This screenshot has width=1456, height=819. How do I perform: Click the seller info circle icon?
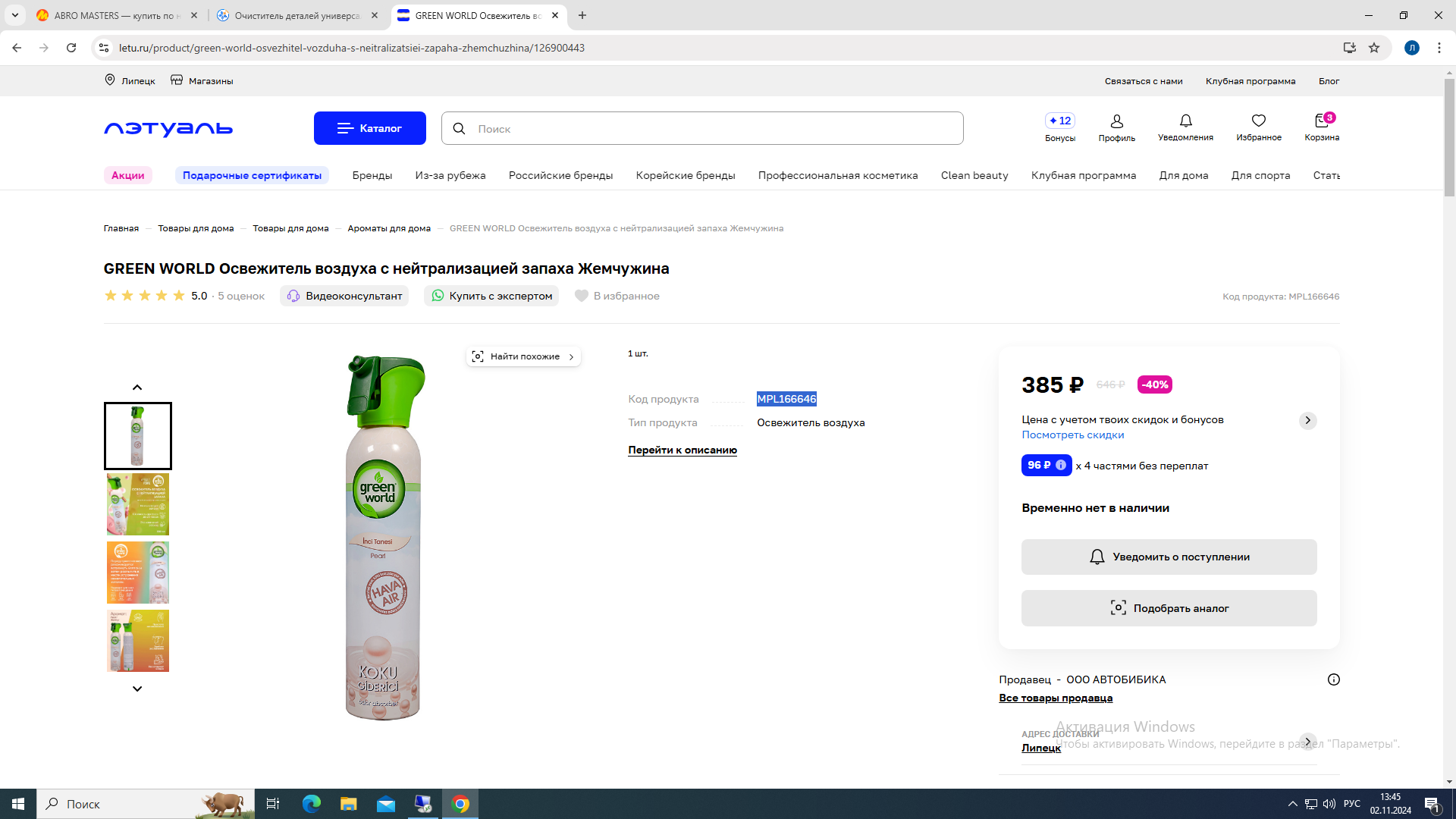(1334, 679)
